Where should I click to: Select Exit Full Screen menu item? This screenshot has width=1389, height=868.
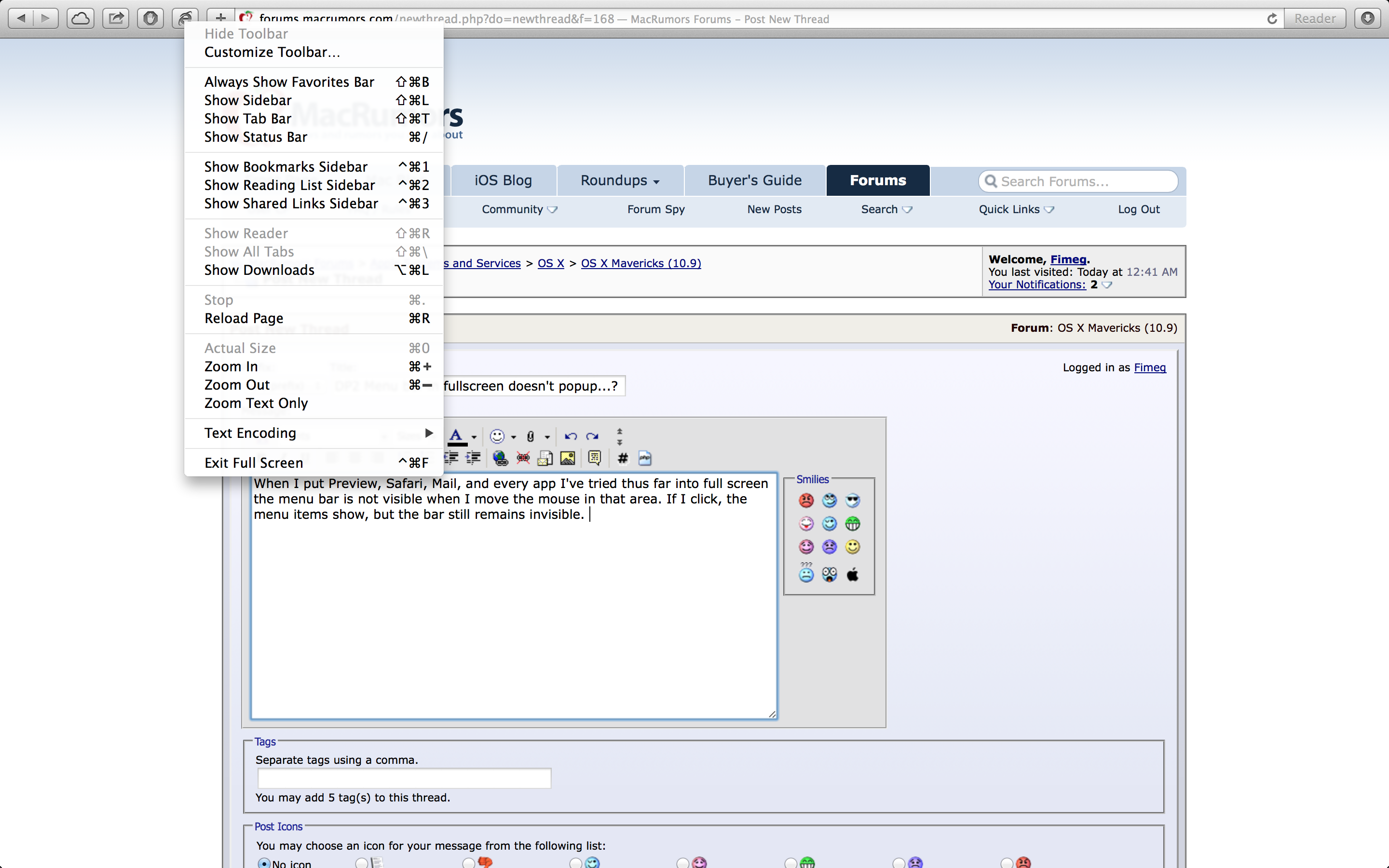tap(314, 463)
